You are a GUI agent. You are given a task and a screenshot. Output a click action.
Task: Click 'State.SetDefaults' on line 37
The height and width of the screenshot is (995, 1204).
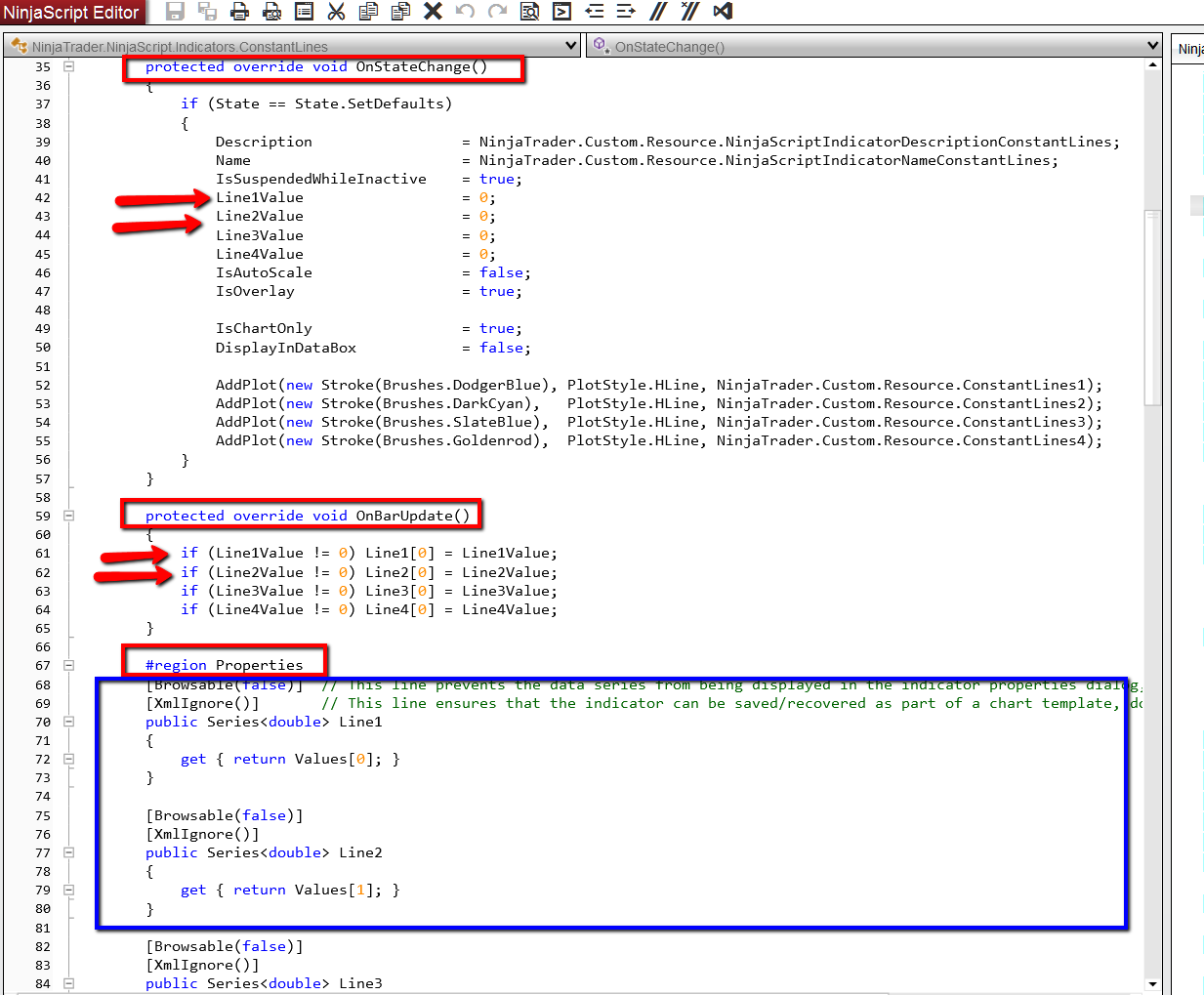369,104
